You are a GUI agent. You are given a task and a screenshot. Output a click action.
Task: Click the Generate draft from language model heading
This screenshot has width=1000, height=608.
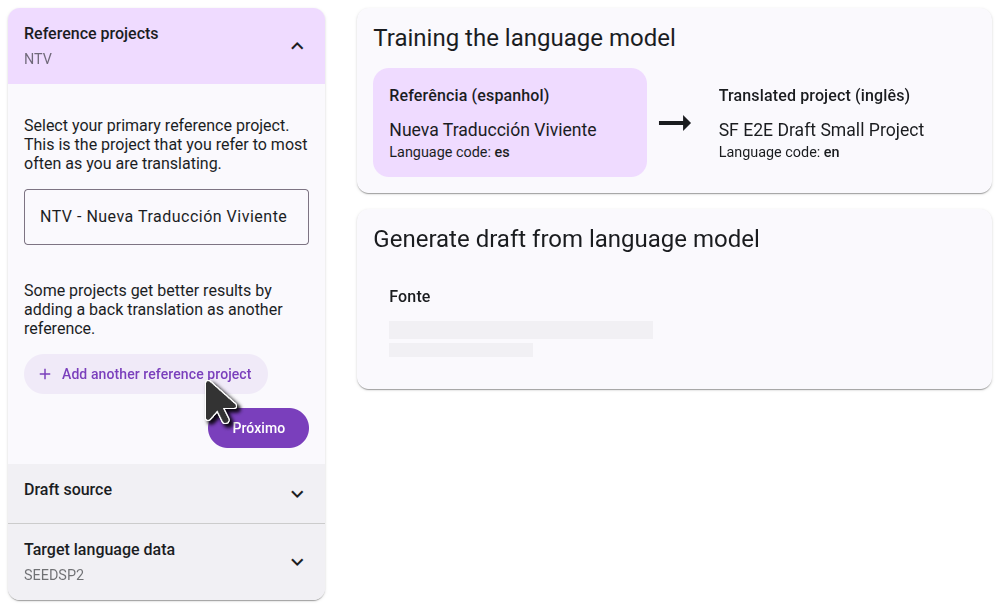tap(566, 239)
